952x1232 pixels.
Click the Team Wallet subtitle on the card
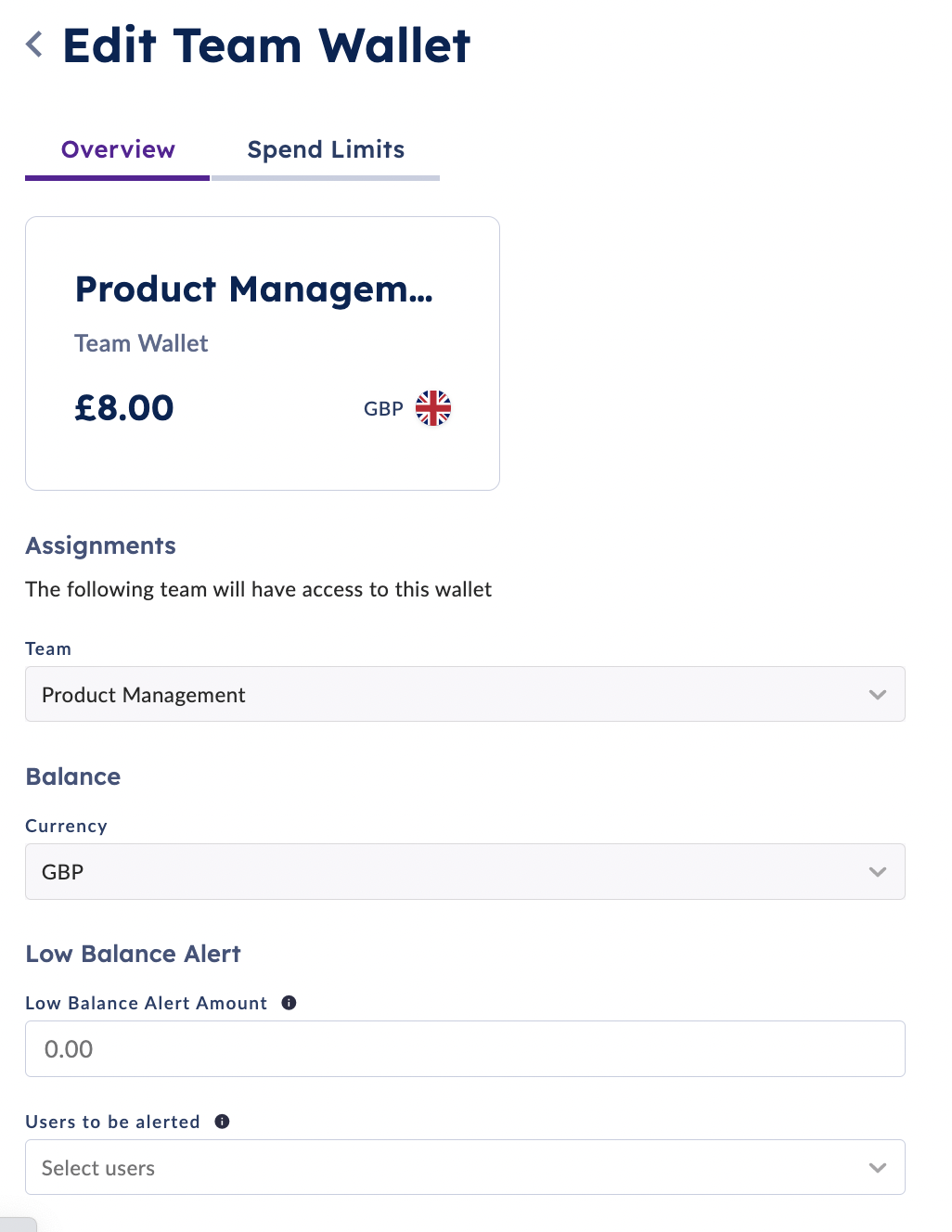pos(140,343)
